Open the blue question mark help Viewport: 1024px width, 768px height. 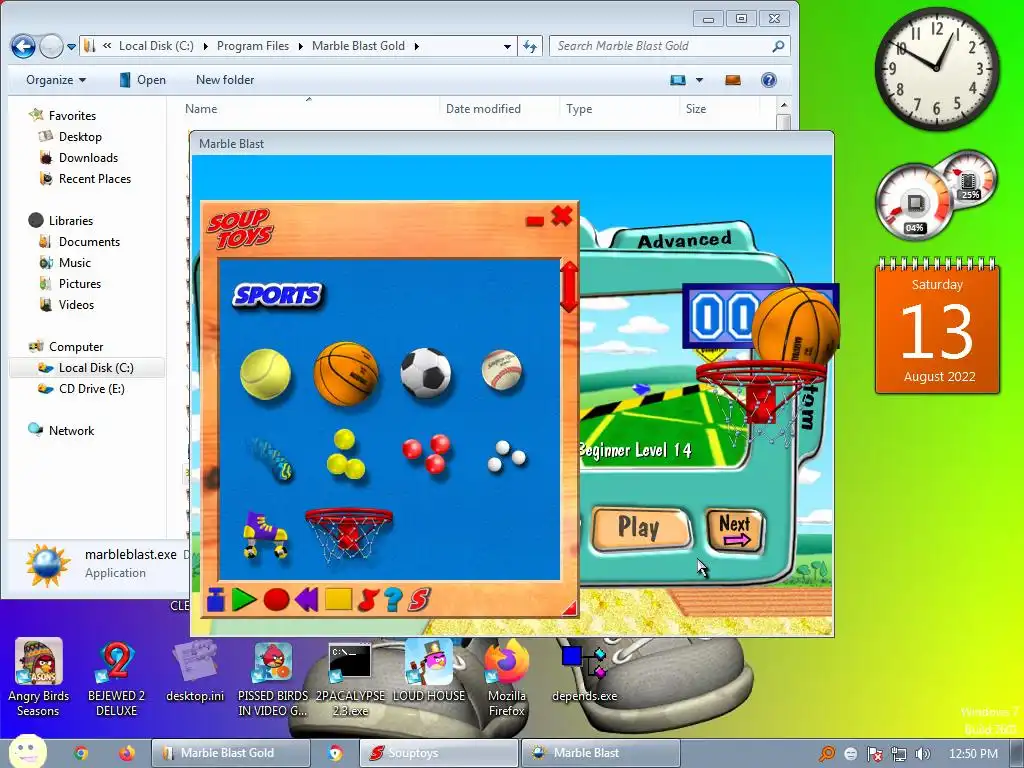tap(393, 600)
